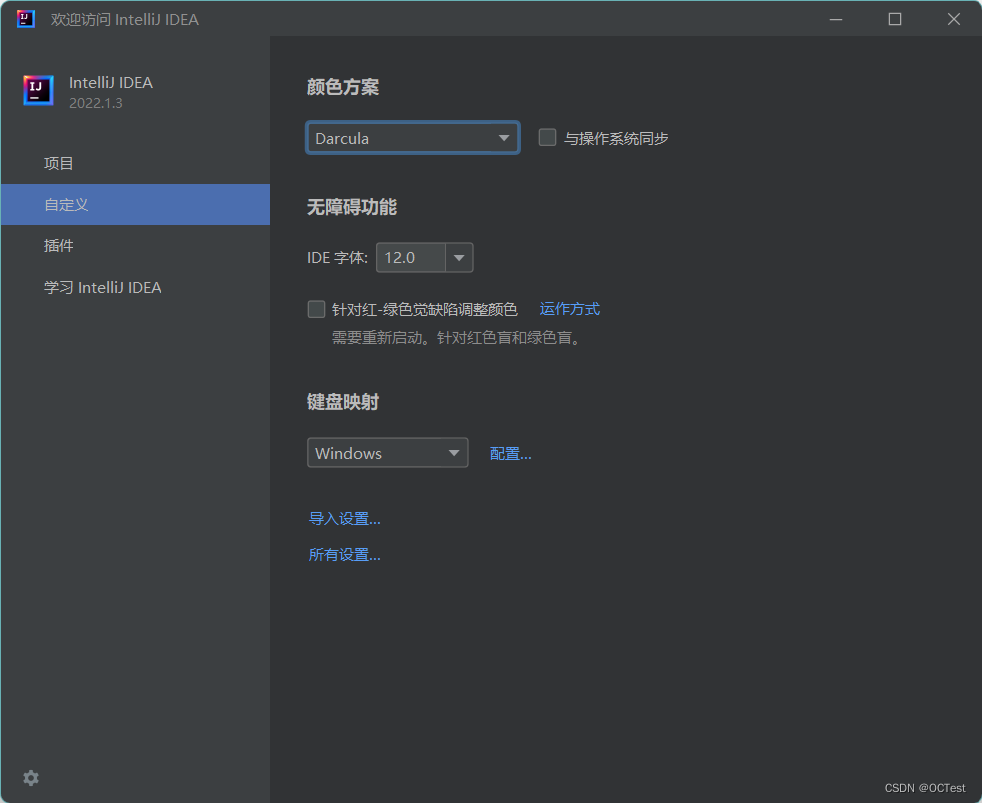Open the 导入设置... link
This screenshot has width=982, height=803.
coord(344,519)
